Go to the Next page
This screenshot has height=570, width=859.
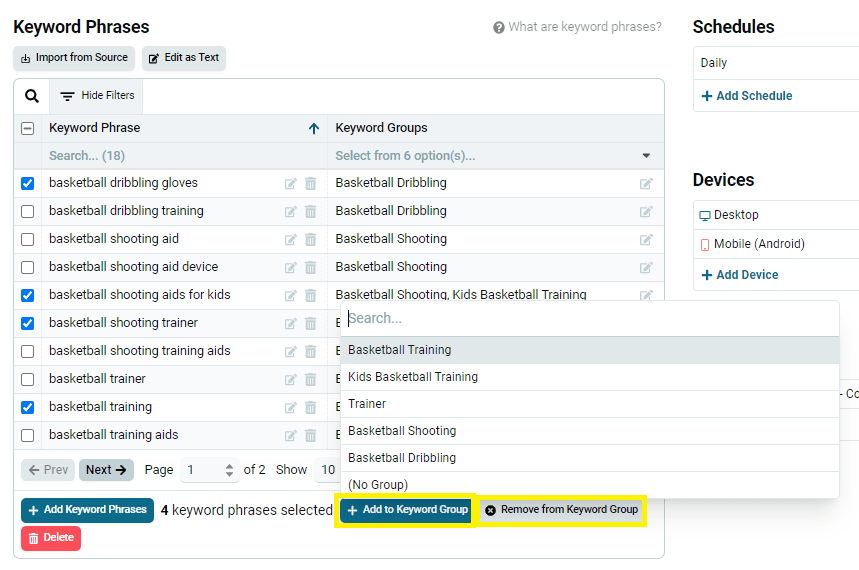[x=106, y=470]
